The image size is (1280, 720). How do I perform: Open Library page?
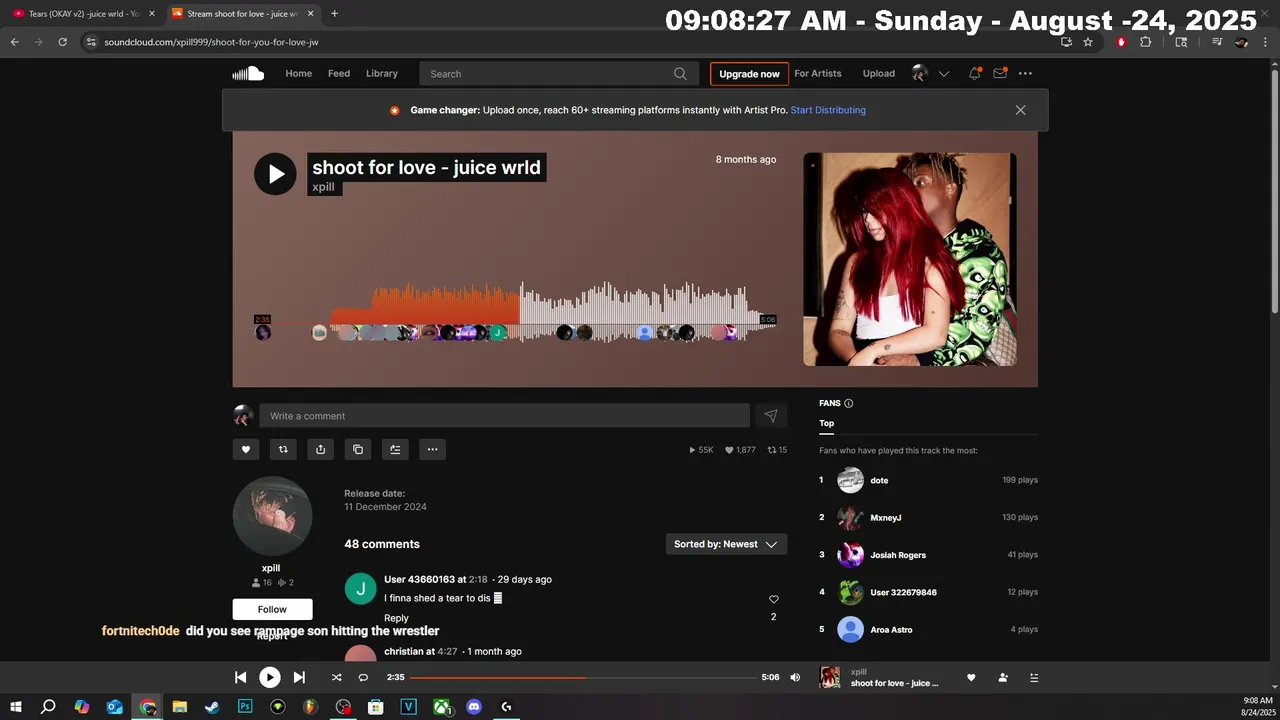(381, 73)
